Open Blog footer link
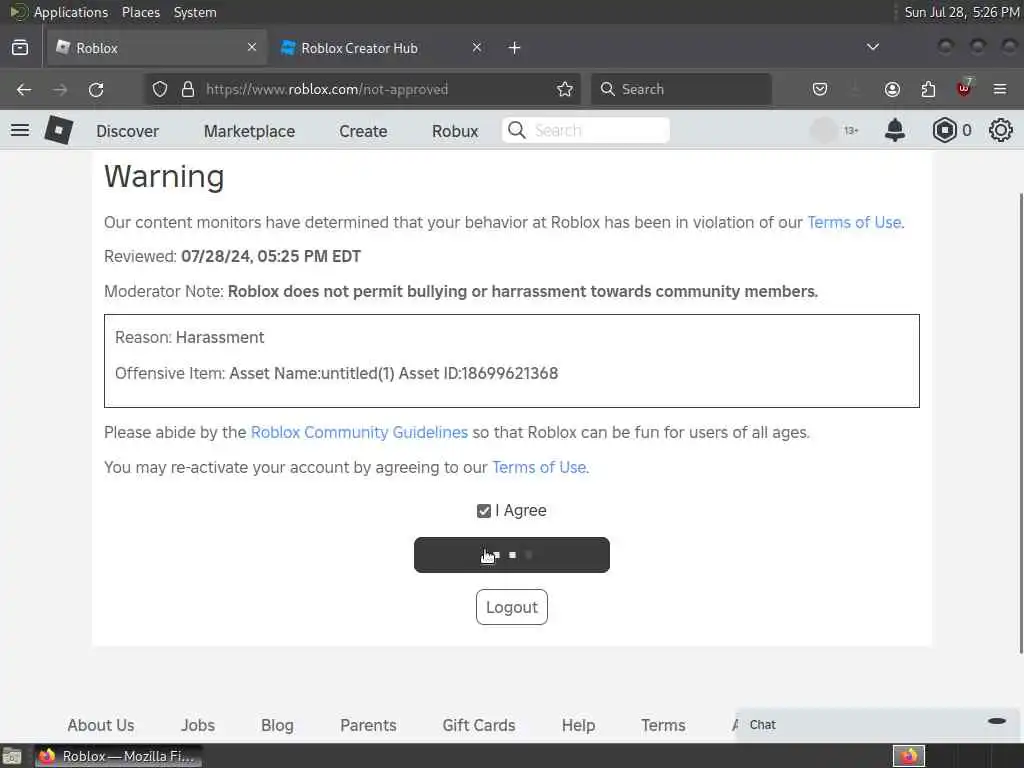This screenshot has height=768, width=1024. pyautogui.click(x=277, y=726)
